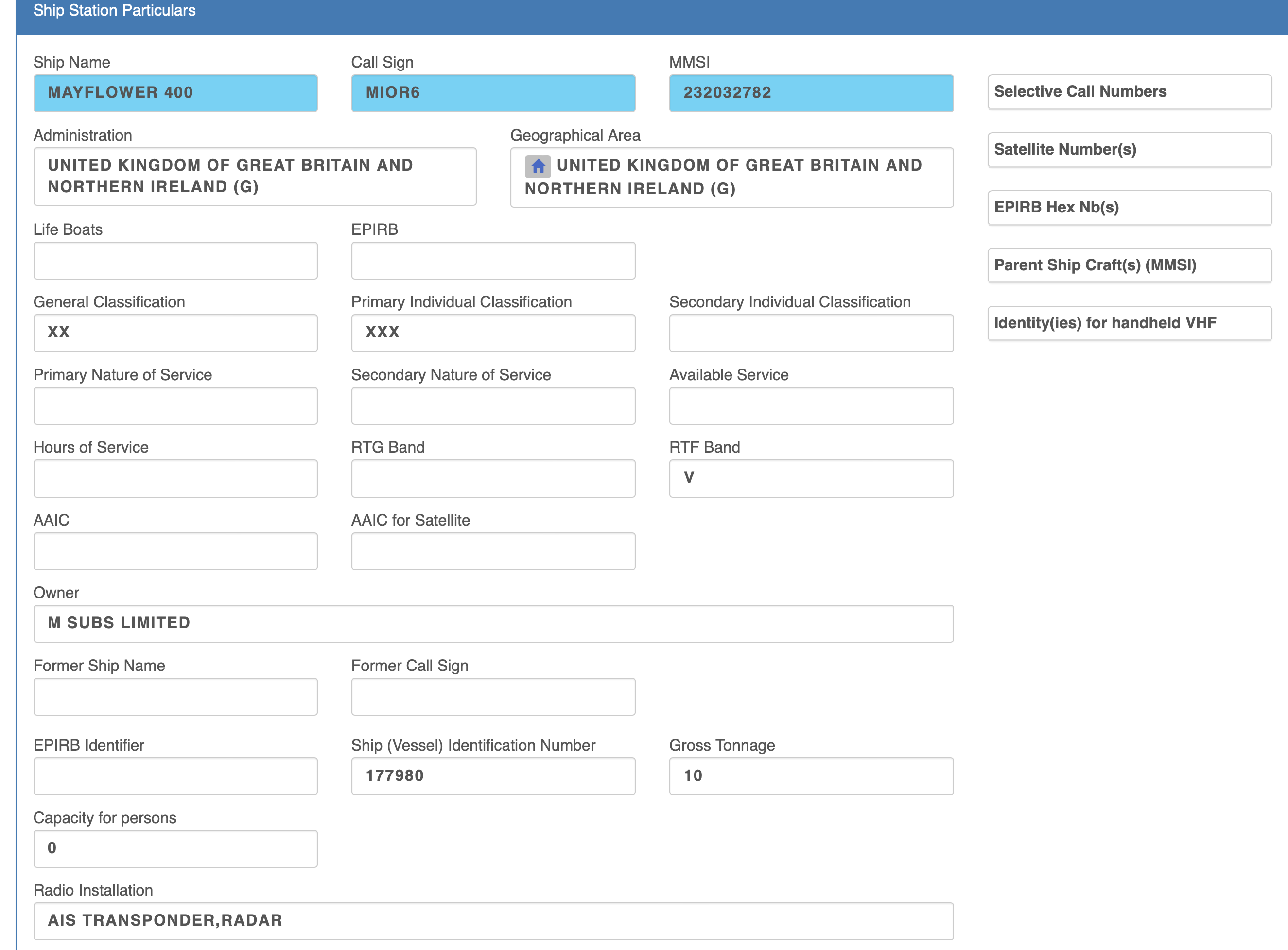
Task: Click the Available Service field
Action: click(x=811, y=405)
